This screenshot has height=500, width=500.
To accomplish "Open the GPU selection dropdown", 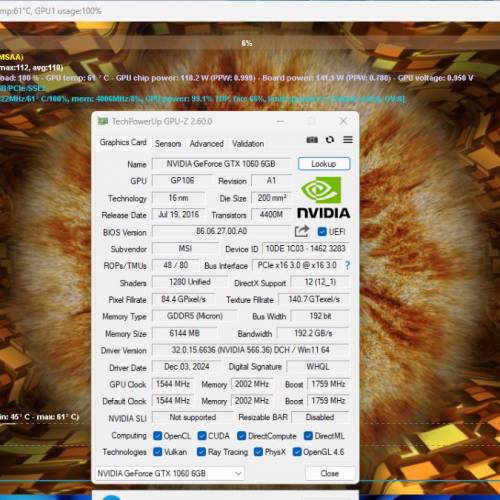I will click(x=170, y=473).
